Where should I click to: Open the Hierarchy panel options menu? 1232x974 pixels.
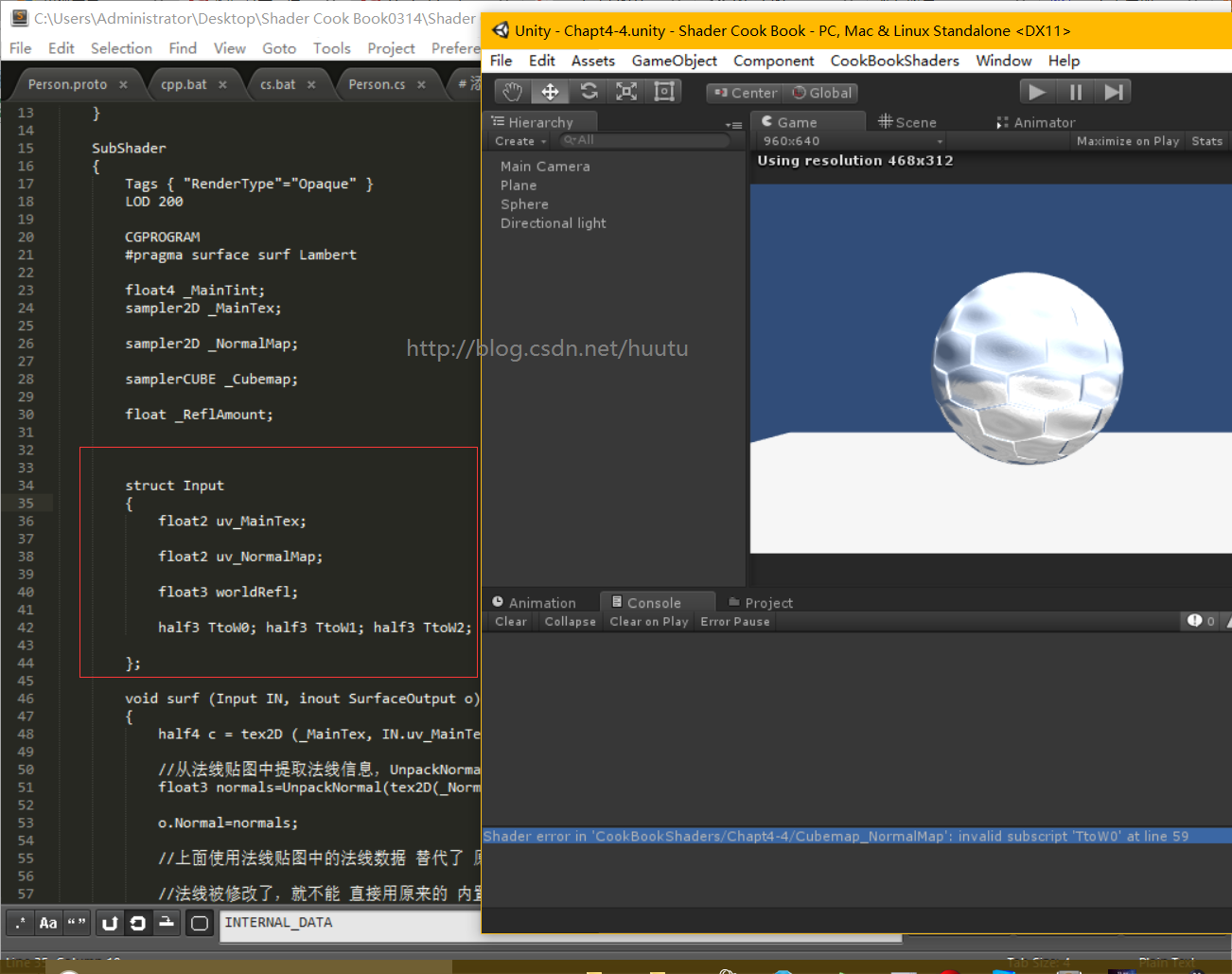coord(733,124)
